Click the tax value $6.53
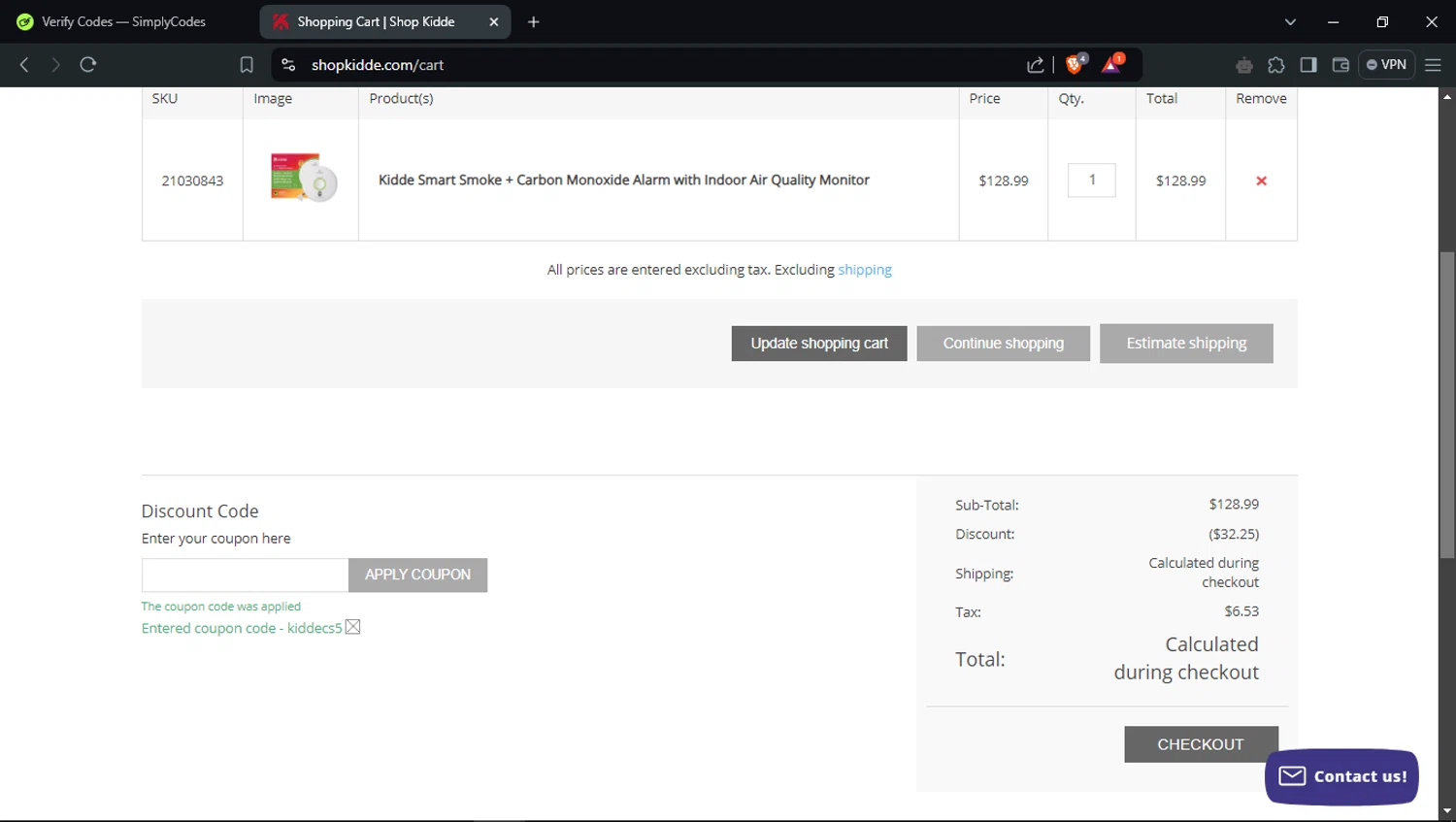This screenshot has width=1456, height=822. point(1241,611)
